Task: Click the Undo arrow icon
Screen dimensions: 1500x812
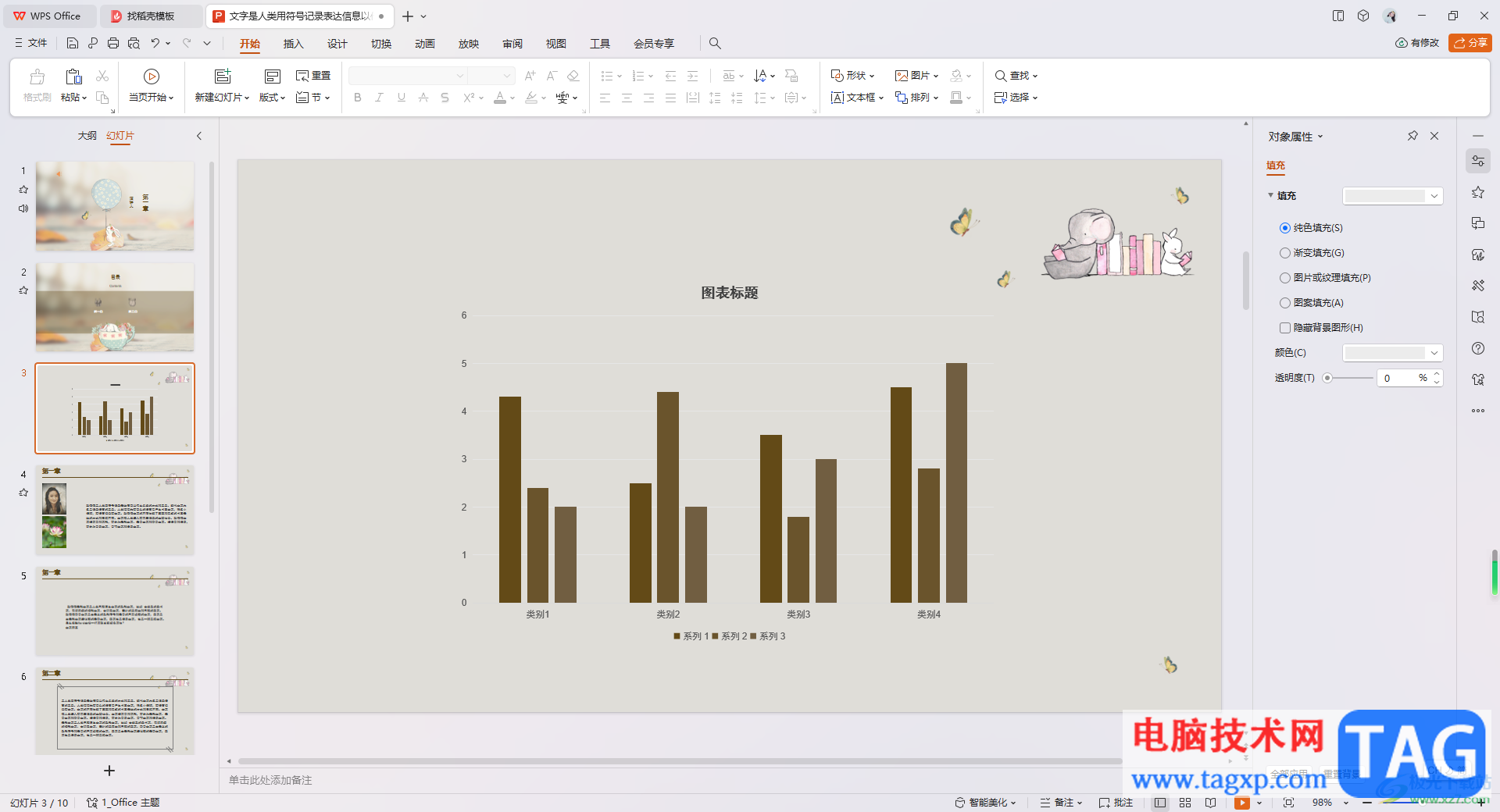Action: point(155,43)
